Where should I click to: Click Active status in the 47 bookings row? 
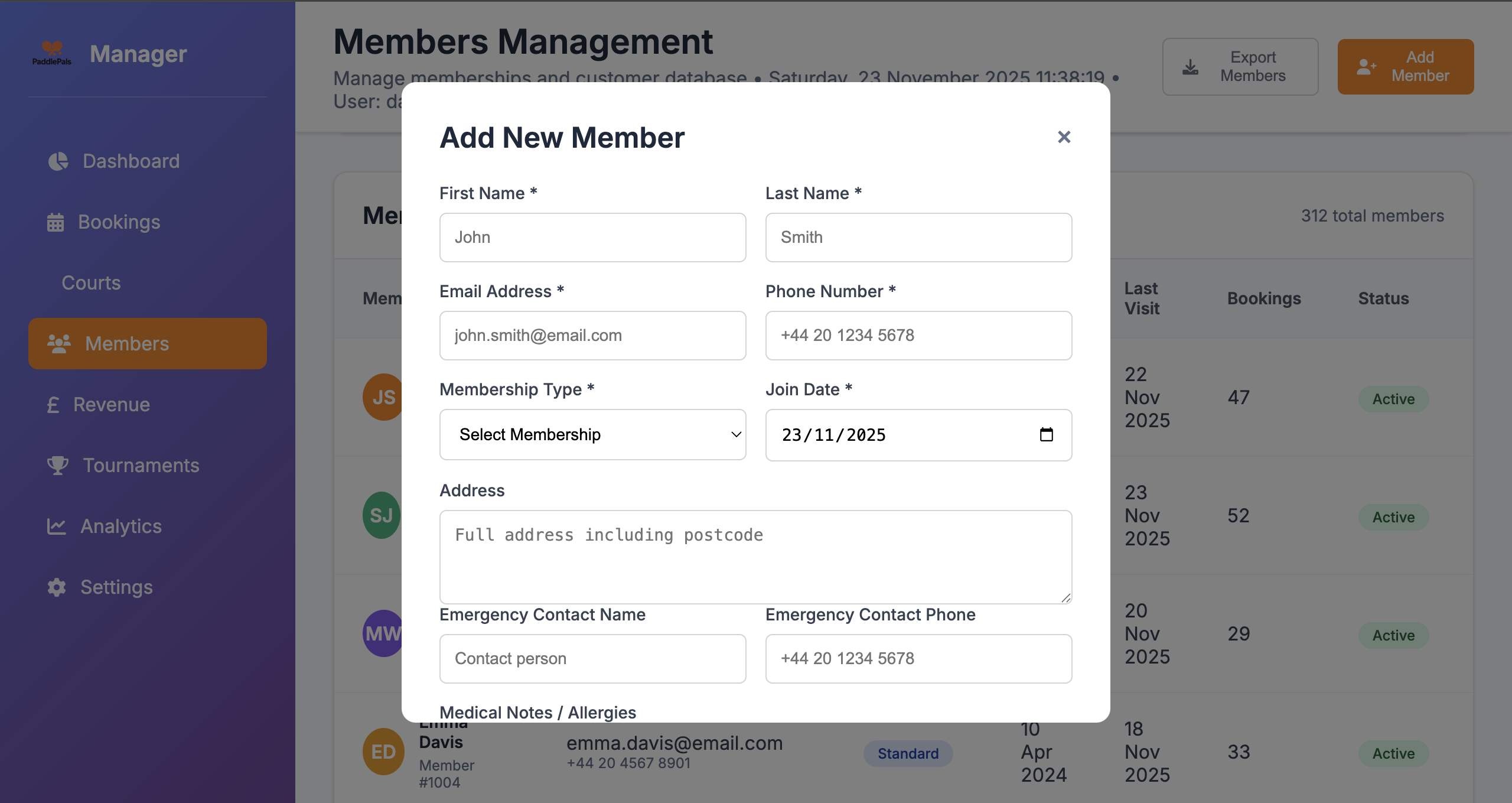coord(1393,399)
